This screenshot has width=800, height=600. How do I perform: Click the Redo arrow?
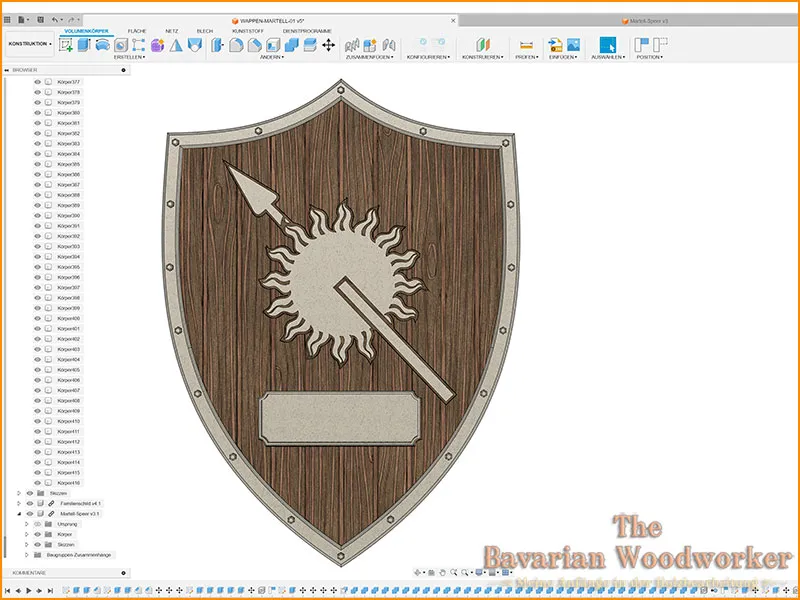[71, 20]
